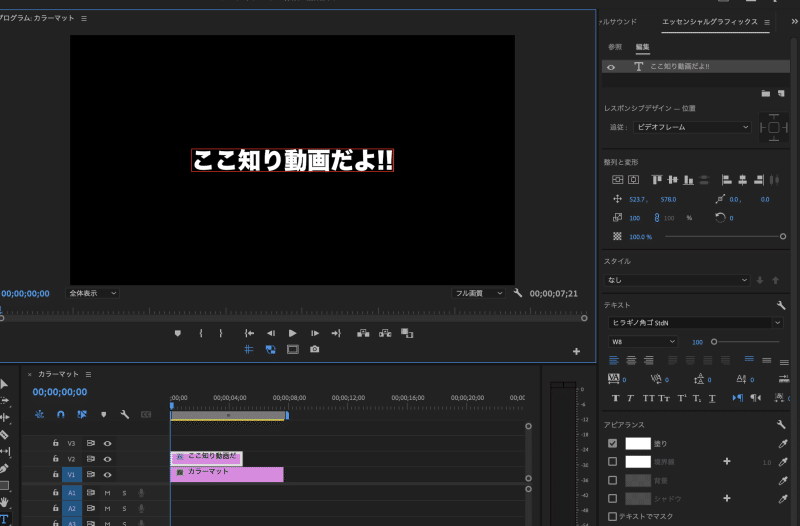
Task: Pick fill color with eyedropper
Action: pyautogui.click(x=783, y=444)
